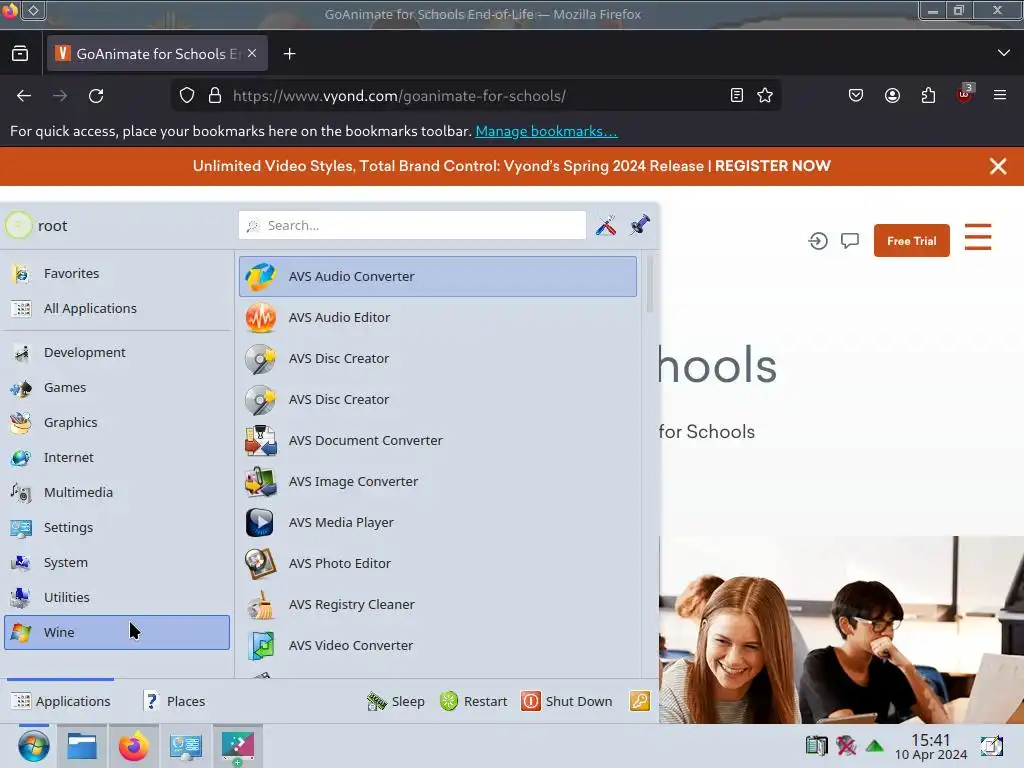
Task: Click the REGISTER NOW banner link
Action: (x=773, y=166)
